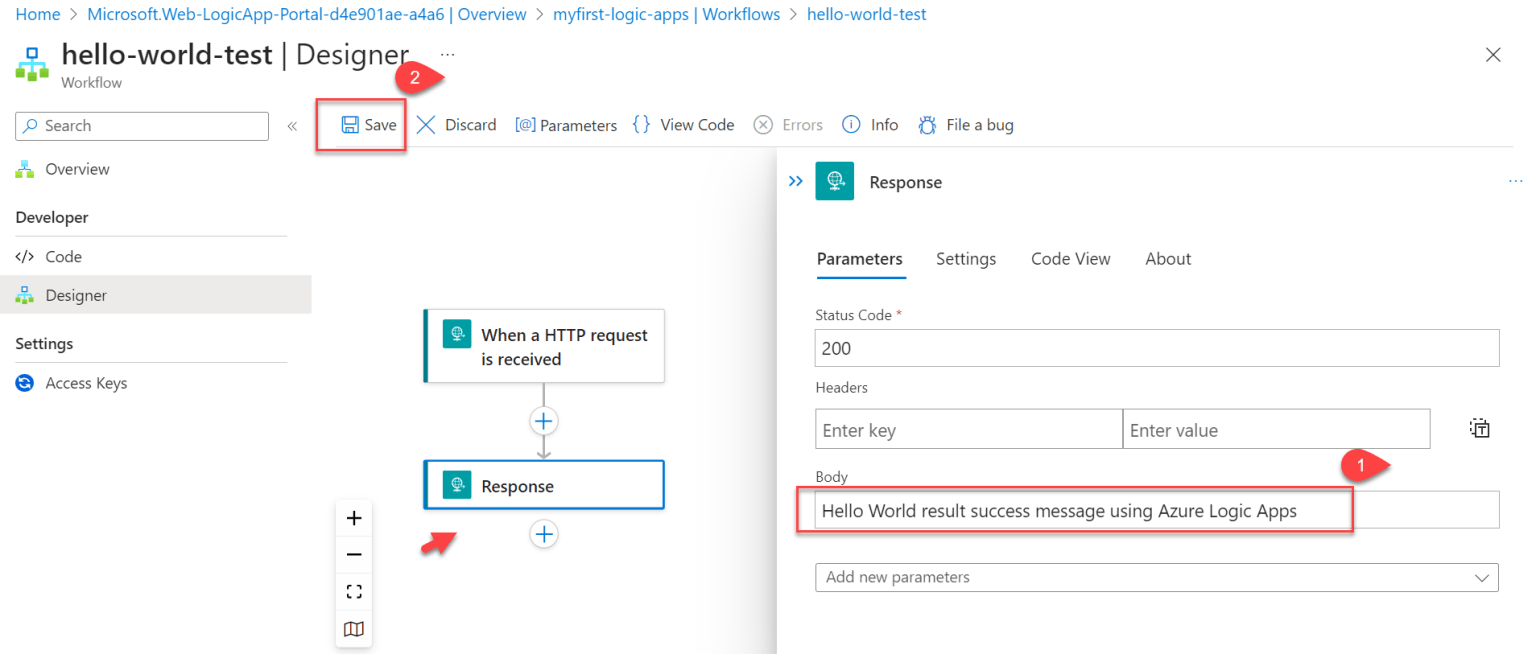Image resolution: width=1536 pixels, height=654 pixels.
Task: Collapse the Response details panel
Action: pos(795,181)
